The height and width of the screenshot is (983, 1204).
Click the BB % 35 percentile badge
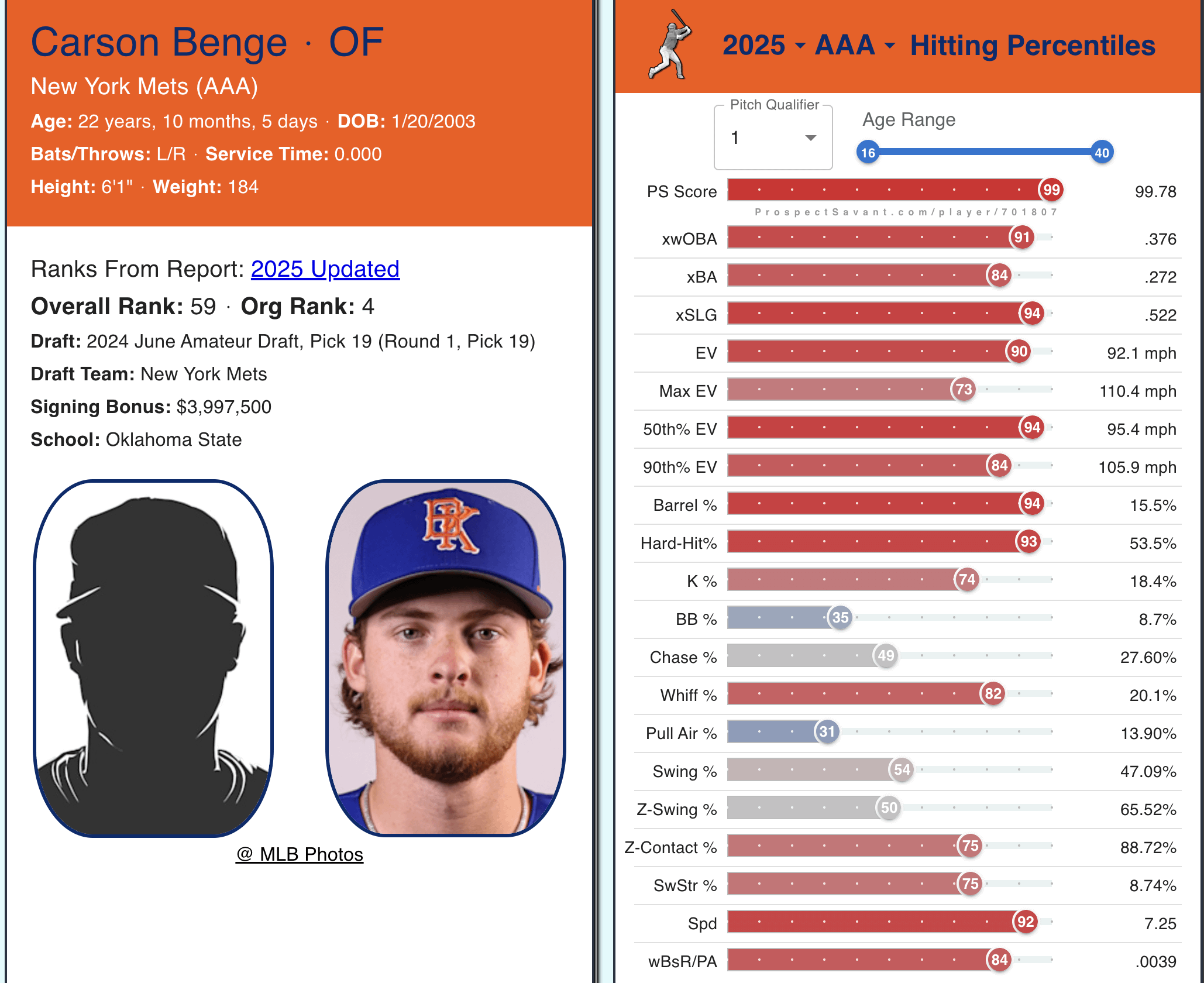point(840,617)
